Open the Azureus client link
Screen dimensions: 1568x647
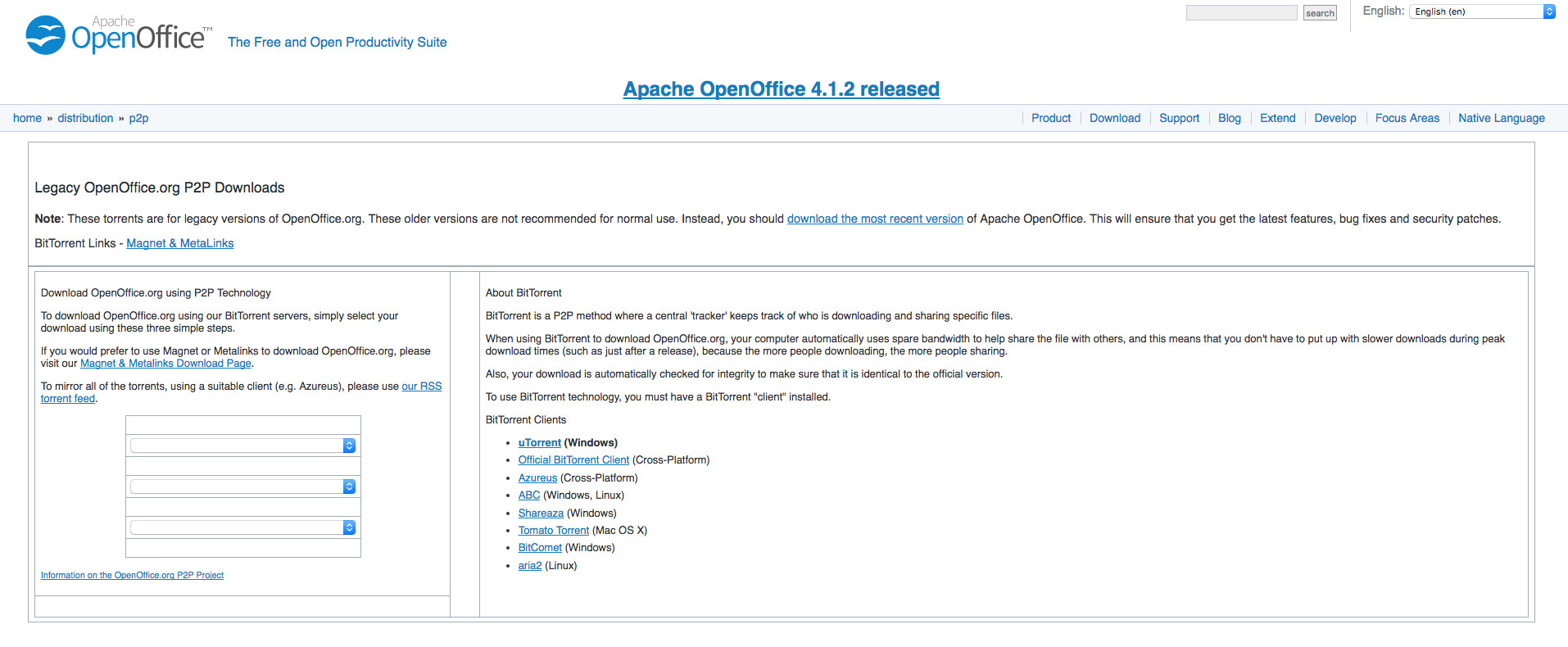coord(537,478)
